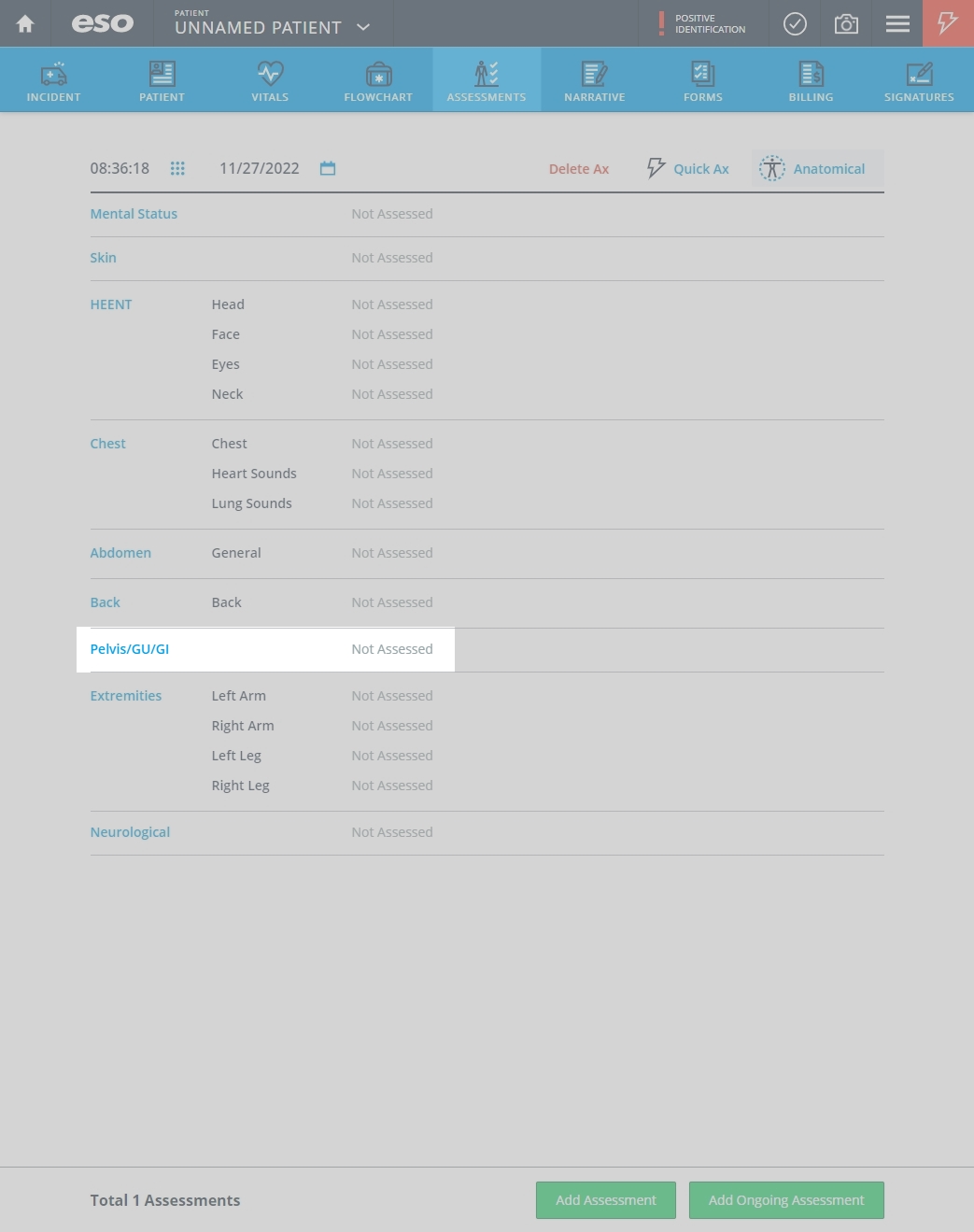Switch to the Patient tab
The width and height of the screenshot is (974, 1232).
coord(162,80)
